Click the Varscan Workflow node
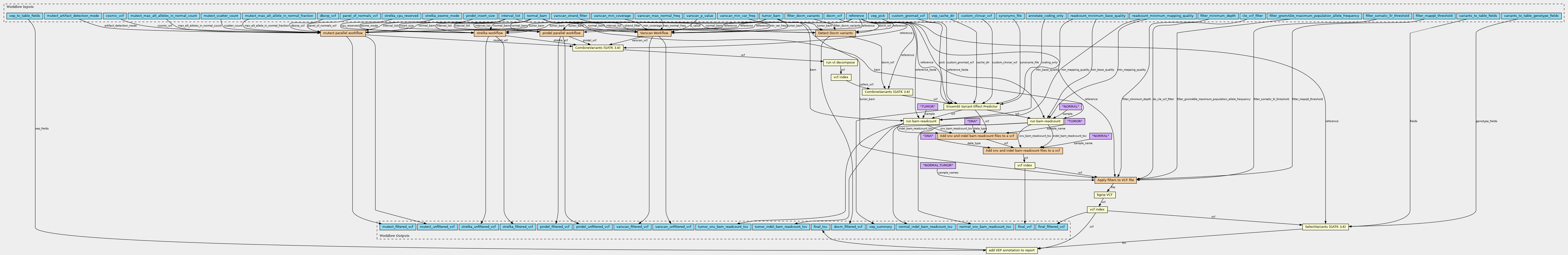This screenshot has height=255, width=1568. pos(654,33)
